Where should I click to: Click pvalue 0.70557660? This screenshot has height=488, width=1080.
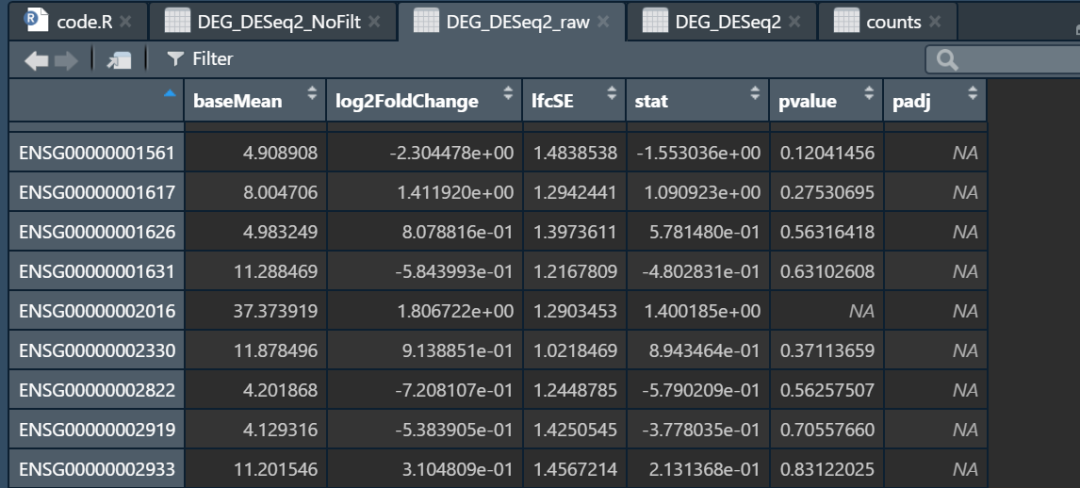tap(827, 430)
